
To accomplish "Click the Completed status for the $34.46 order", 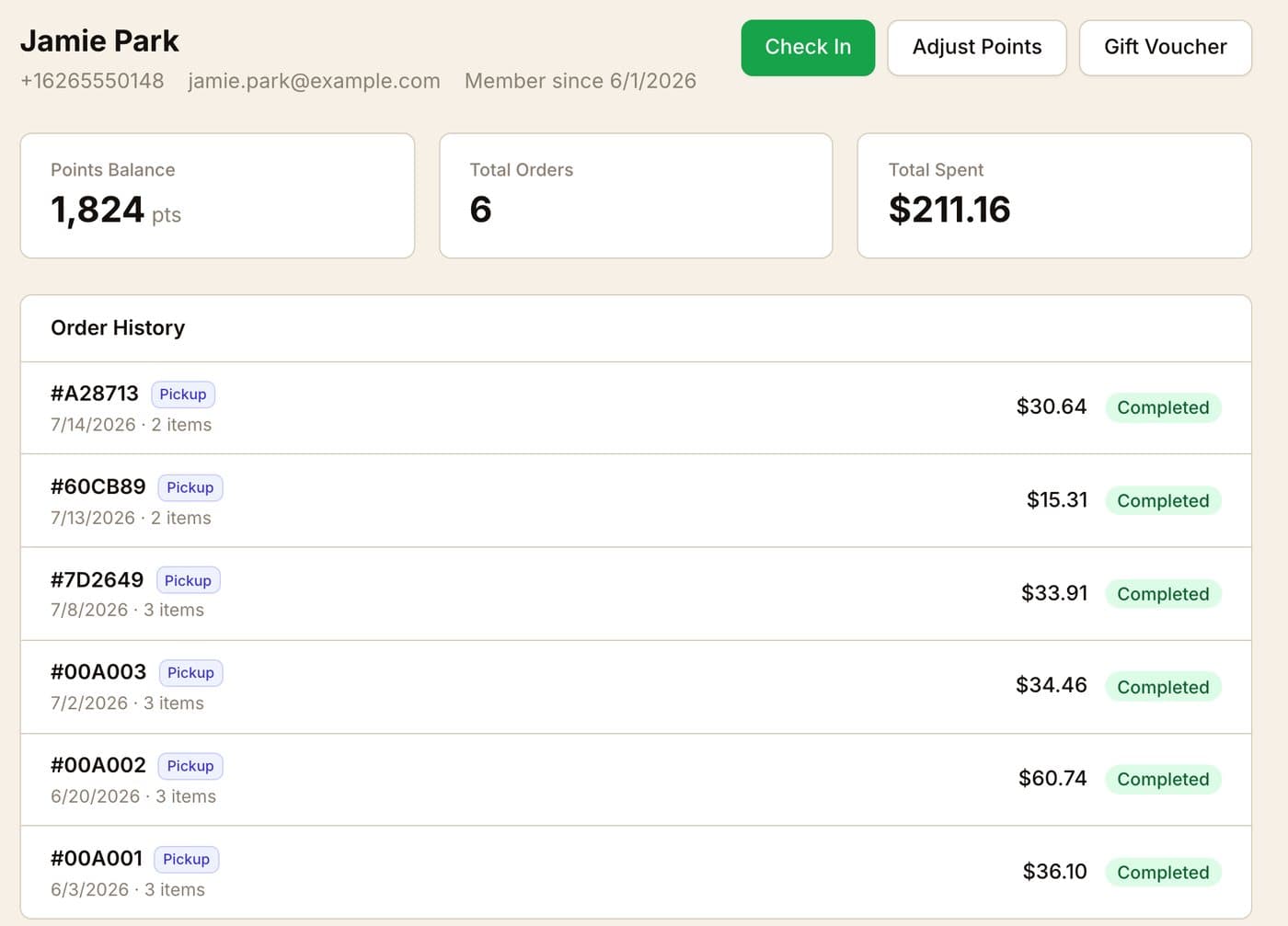I will coord(1163,687).
